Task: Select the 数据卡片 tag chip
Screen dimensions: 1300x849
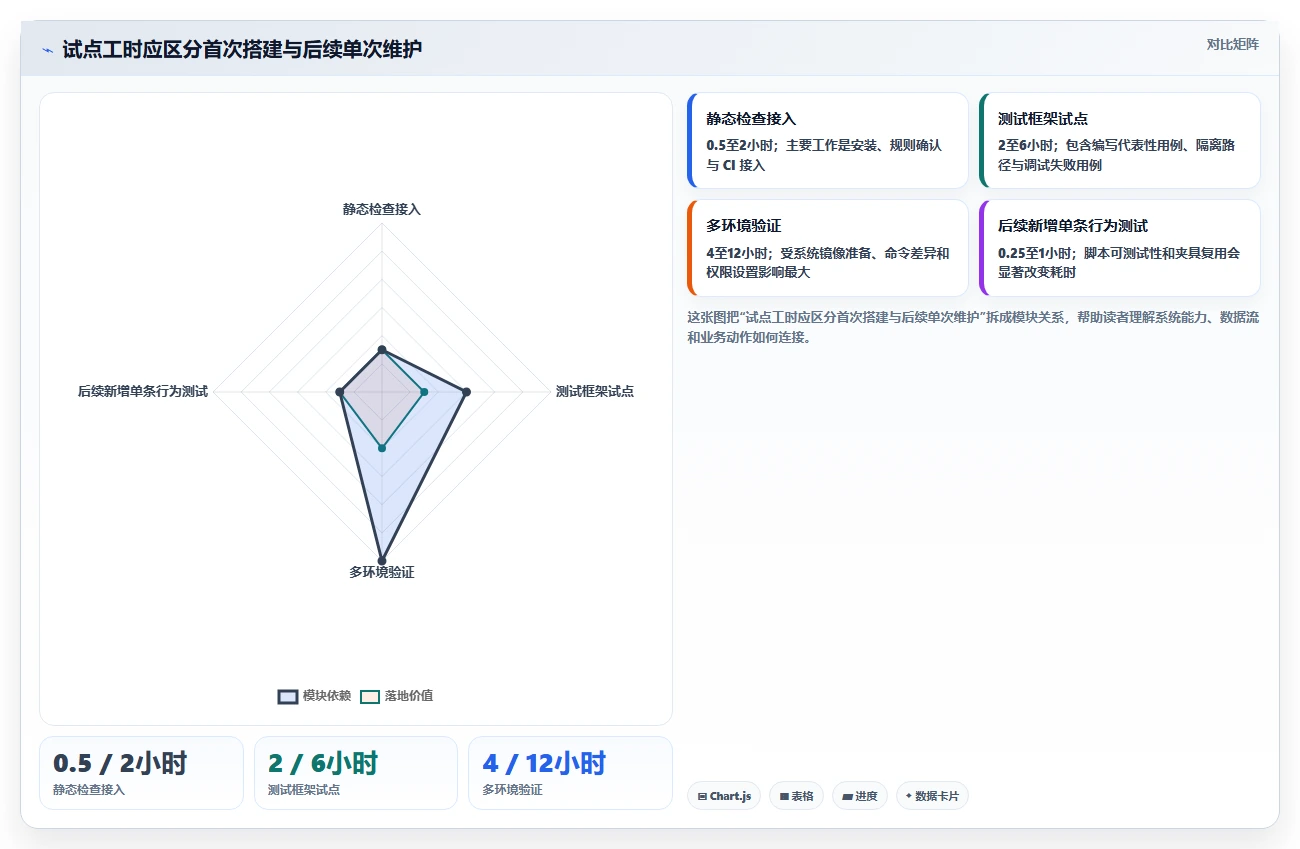Action: (932, 796)
